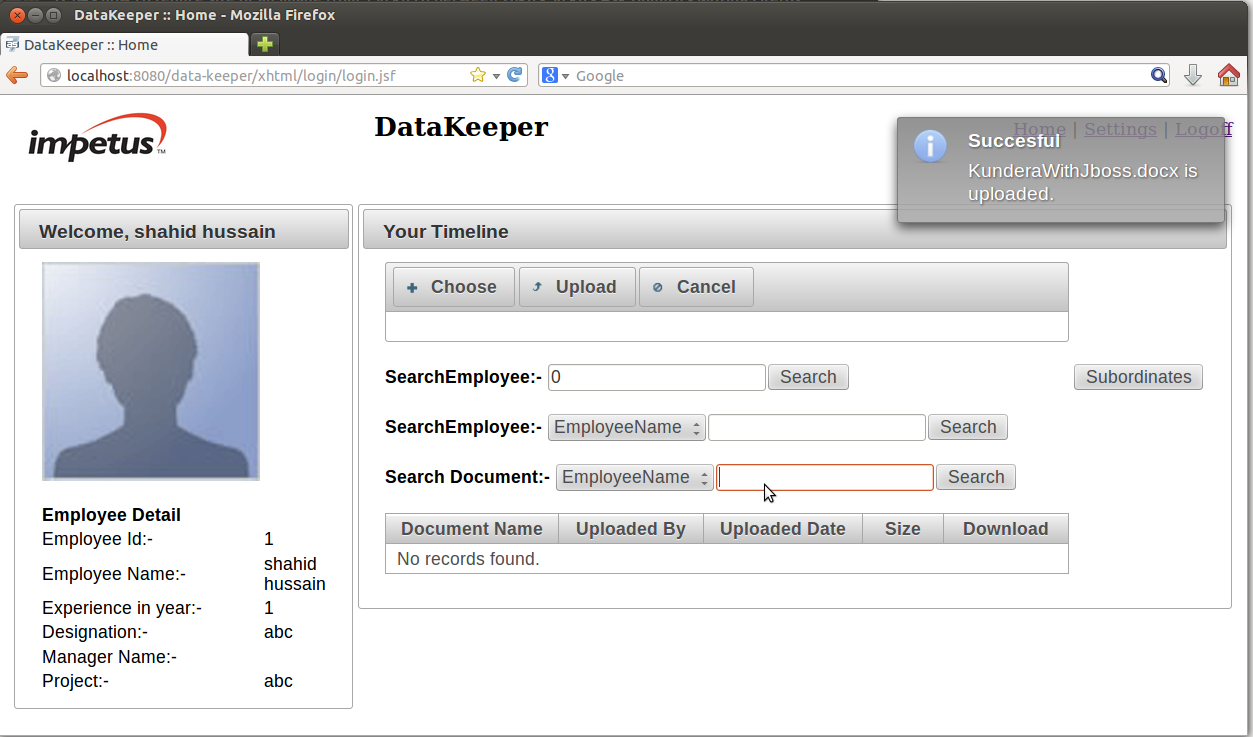Image resolution: width=1253 pixels, height=737 pixels.
Task: Open the Firefox downloads arrow icon
Action: (1192, 75)
